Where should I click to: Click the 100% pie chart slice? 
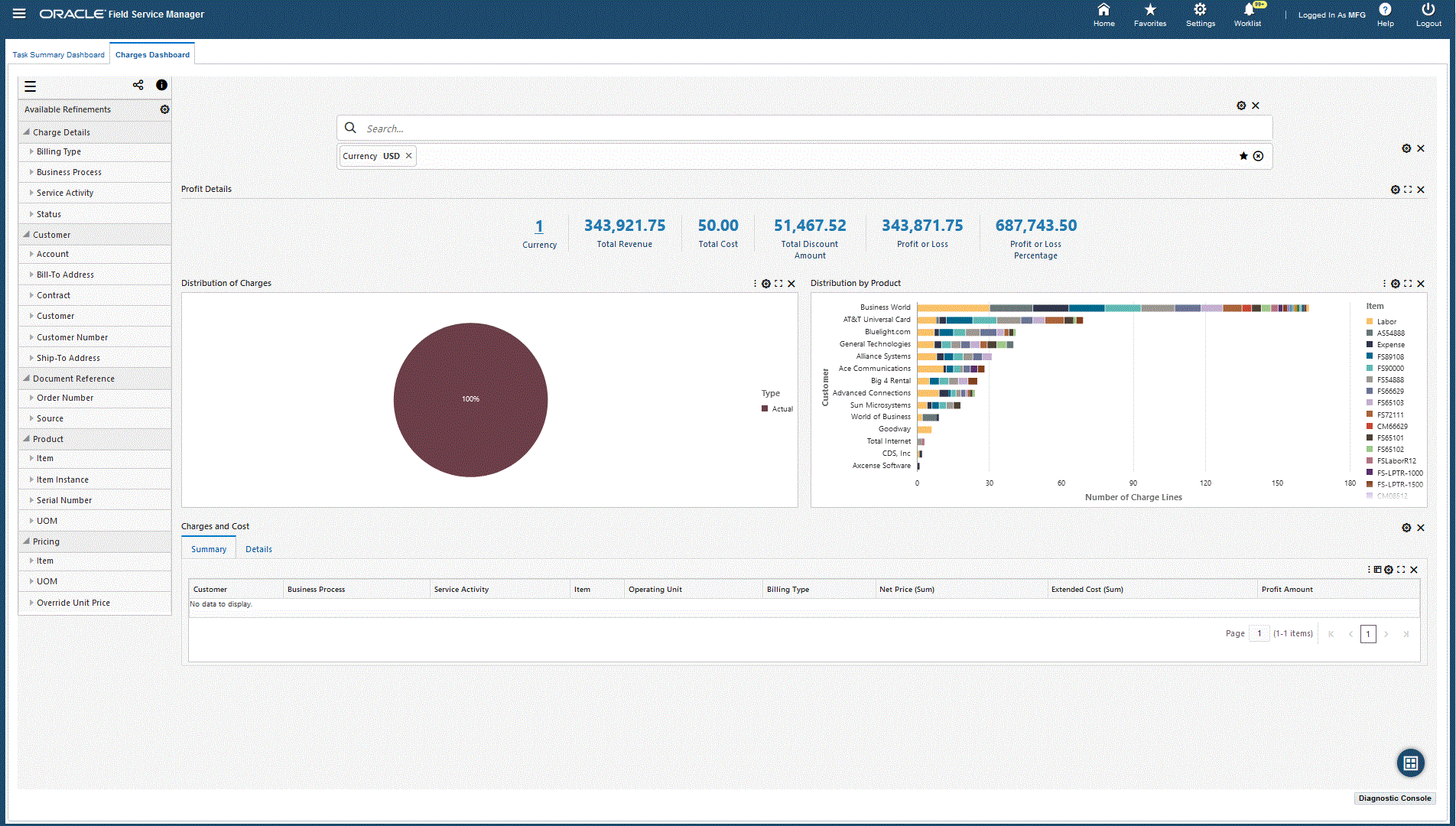coord(470,399)
